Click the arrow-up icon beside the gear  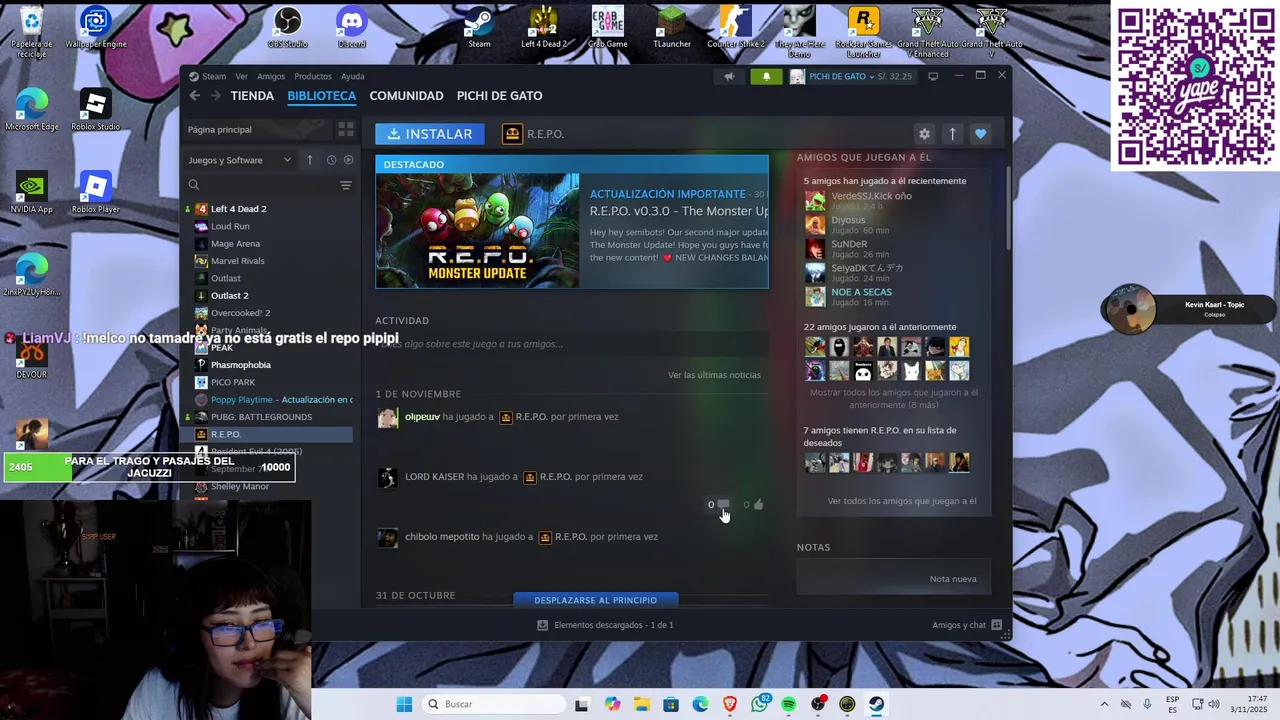click(x=952, y=134)
